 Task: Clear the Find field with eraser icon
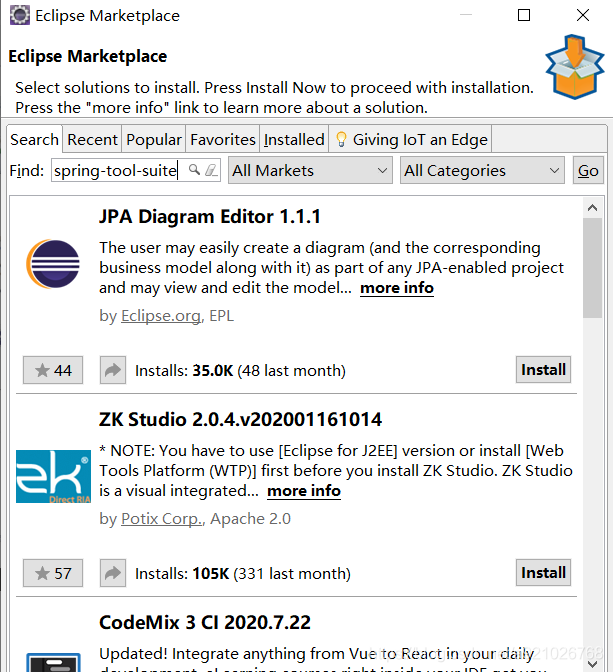pos(211,170)
